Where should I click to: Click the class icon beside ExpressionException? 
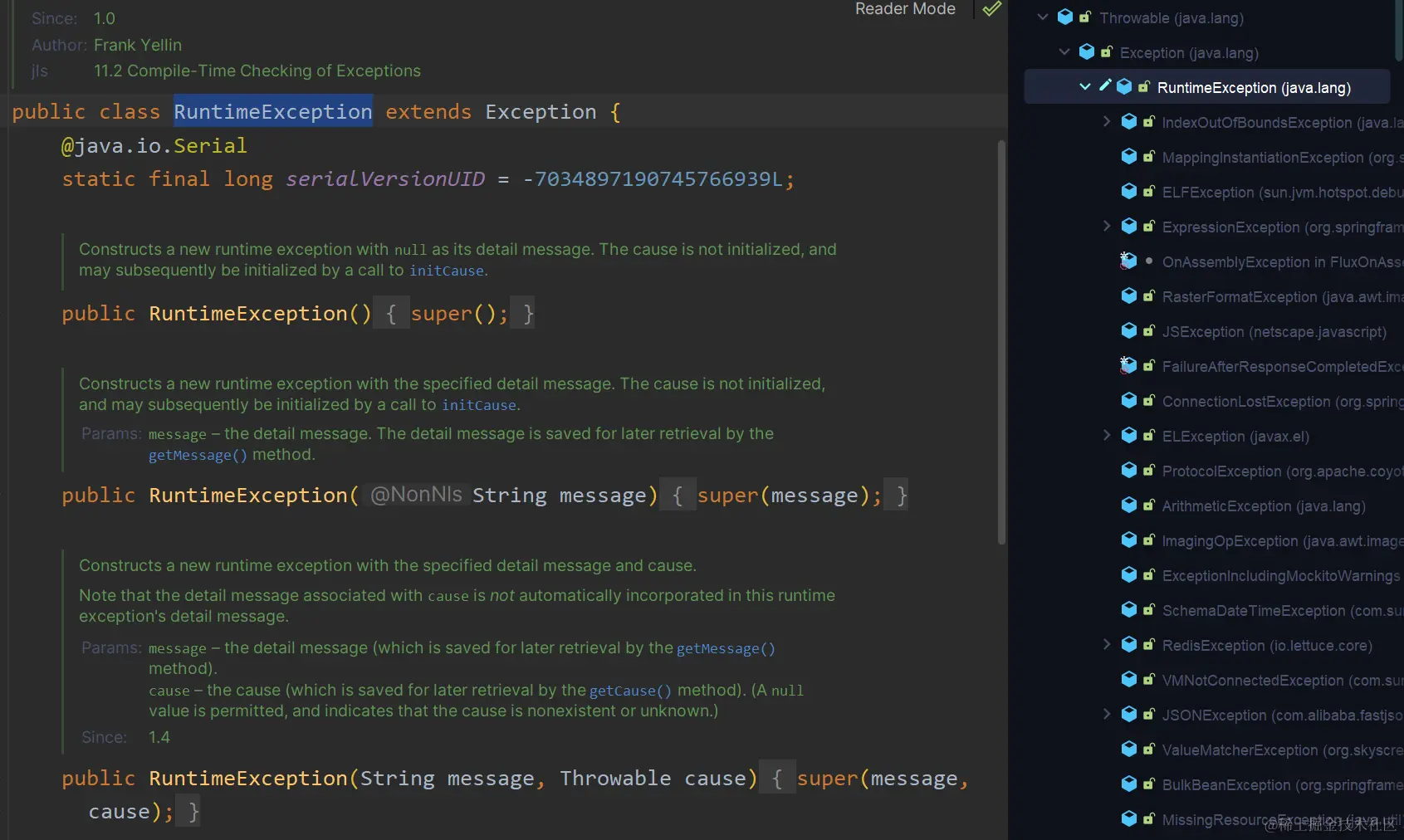1128,226
